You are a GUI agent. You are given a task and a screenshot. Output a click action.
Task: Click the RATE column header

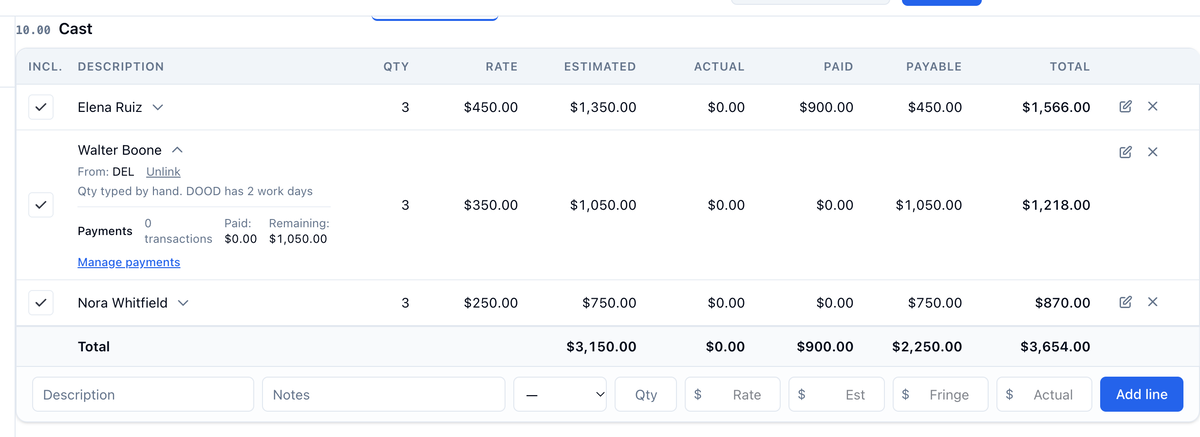pos(502,67)
